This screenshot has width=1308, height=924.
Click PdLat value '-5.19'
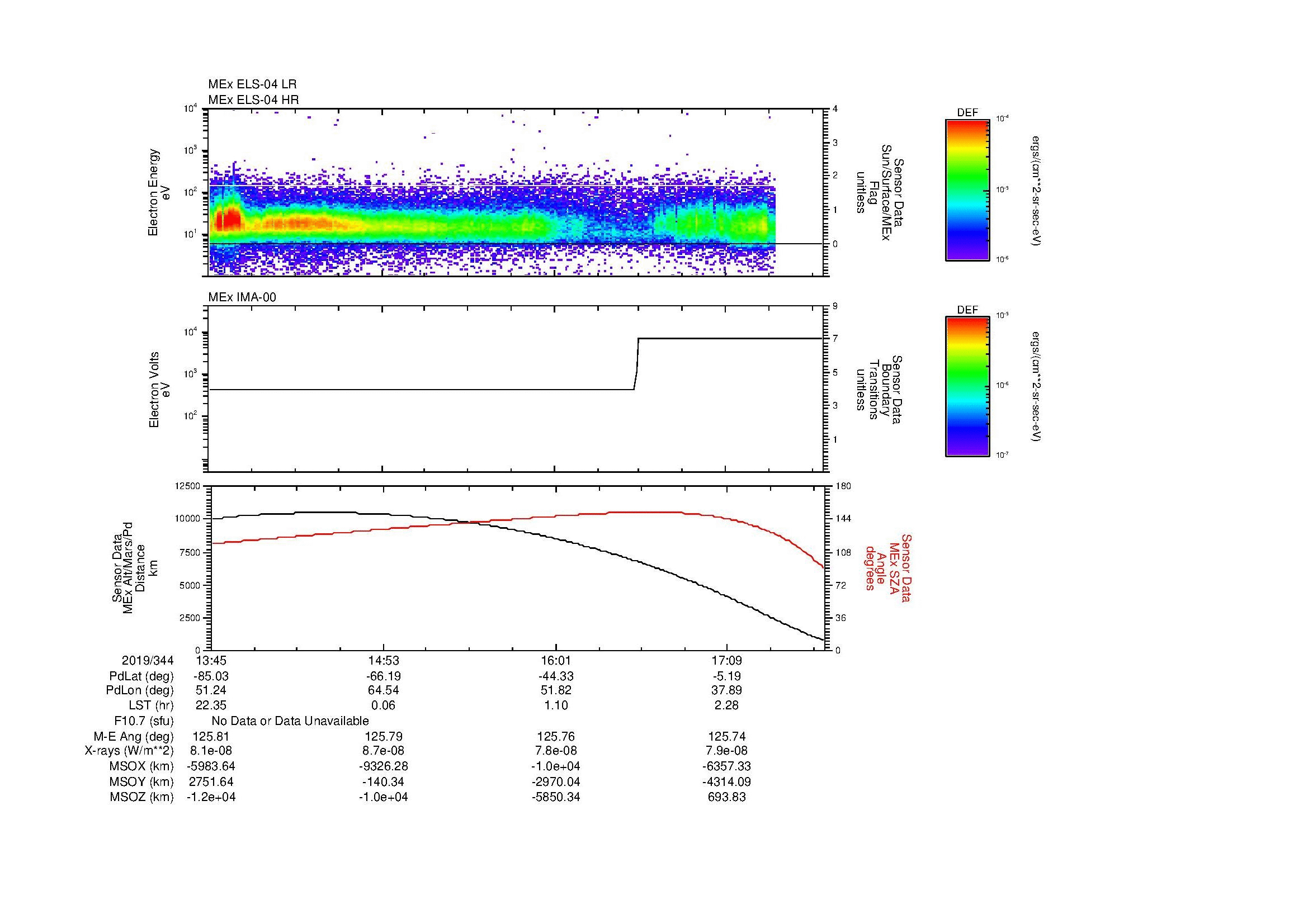point(727,676)
